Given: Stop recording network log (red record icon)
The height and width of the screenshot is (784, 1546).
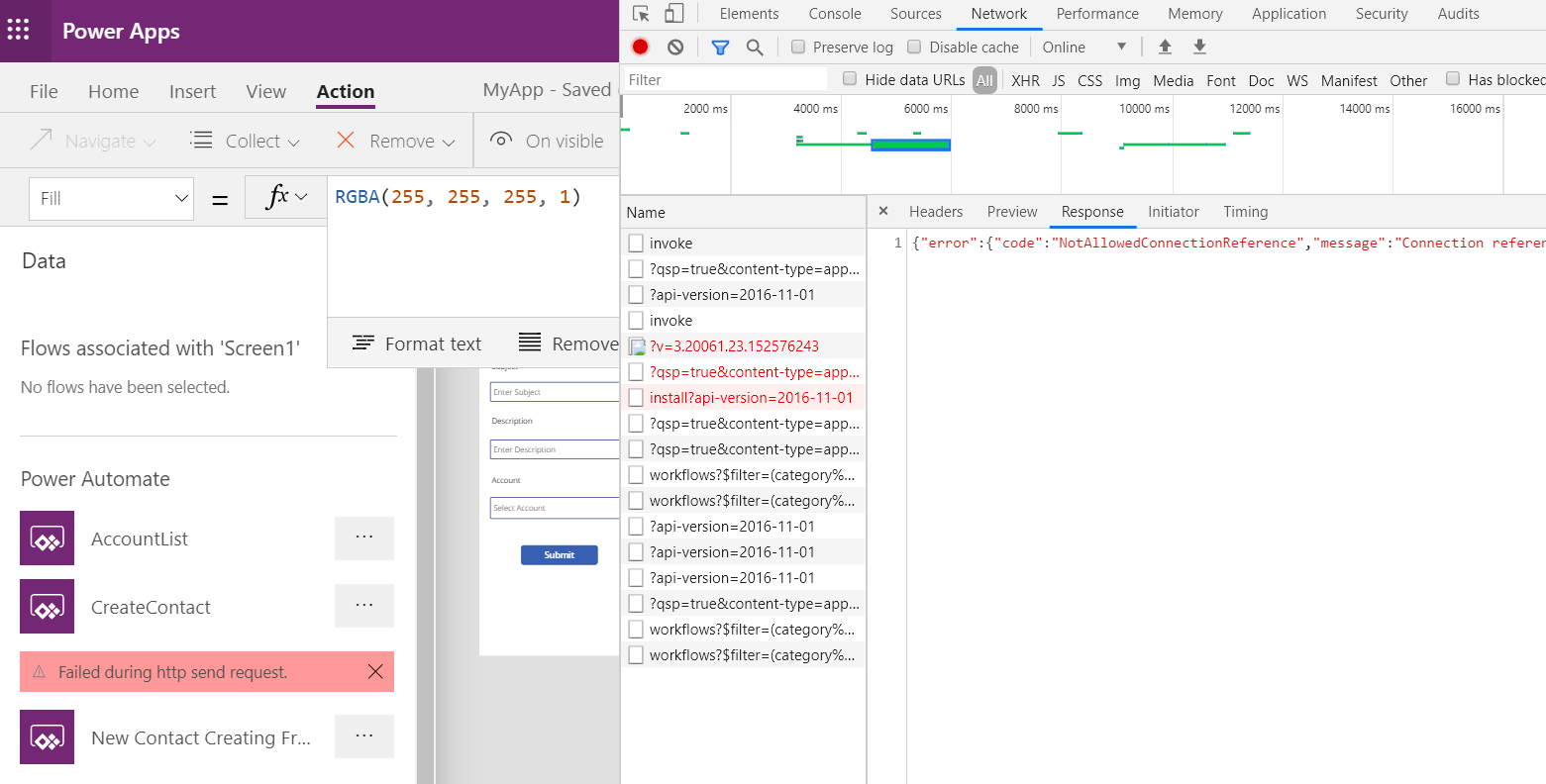Looking at the screenshot, I should pyautogui.click(x=639, y=47).
